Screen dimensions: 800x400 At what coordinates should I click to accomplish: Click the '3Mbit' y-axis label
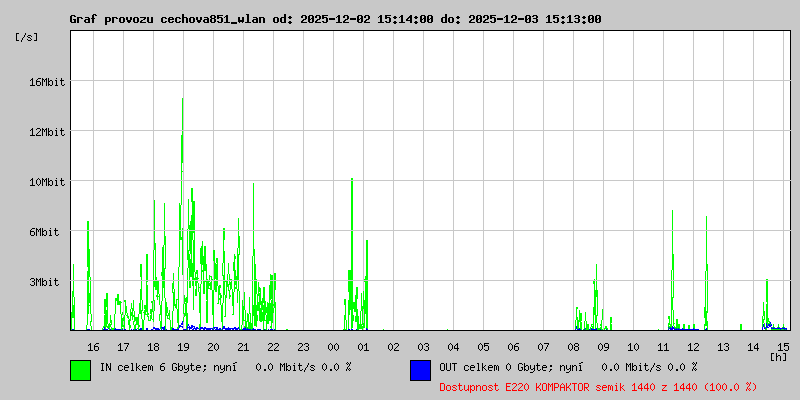[x=44, y=282]
